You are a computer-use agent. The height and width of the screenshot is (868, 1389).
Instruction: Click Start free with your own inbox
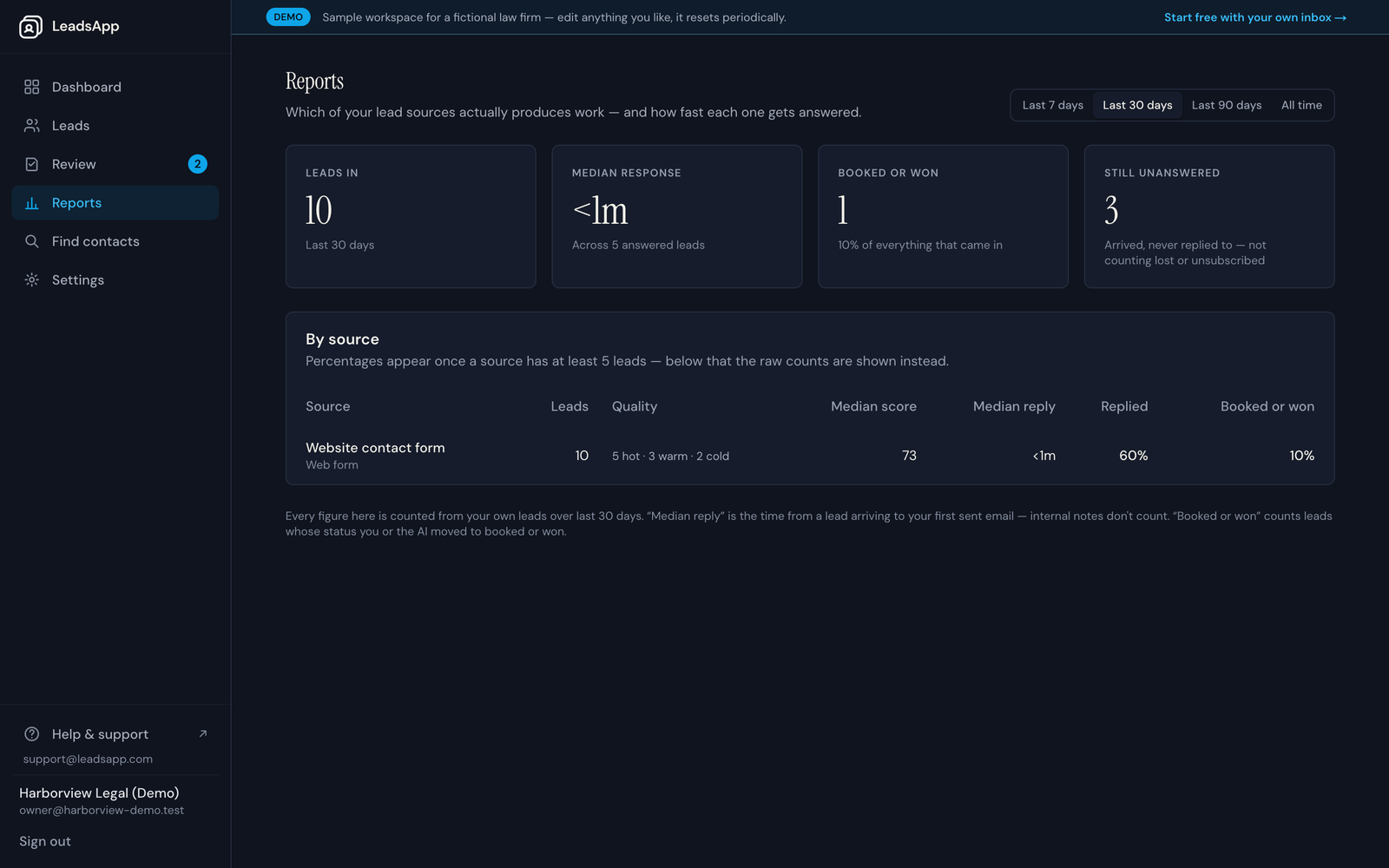pyautogui.click(x=1255, y=17)
